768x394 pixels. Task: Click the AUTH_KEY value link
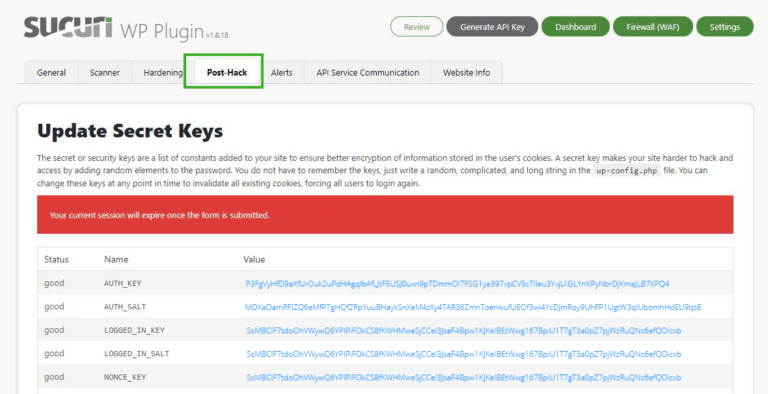(457, 284)
